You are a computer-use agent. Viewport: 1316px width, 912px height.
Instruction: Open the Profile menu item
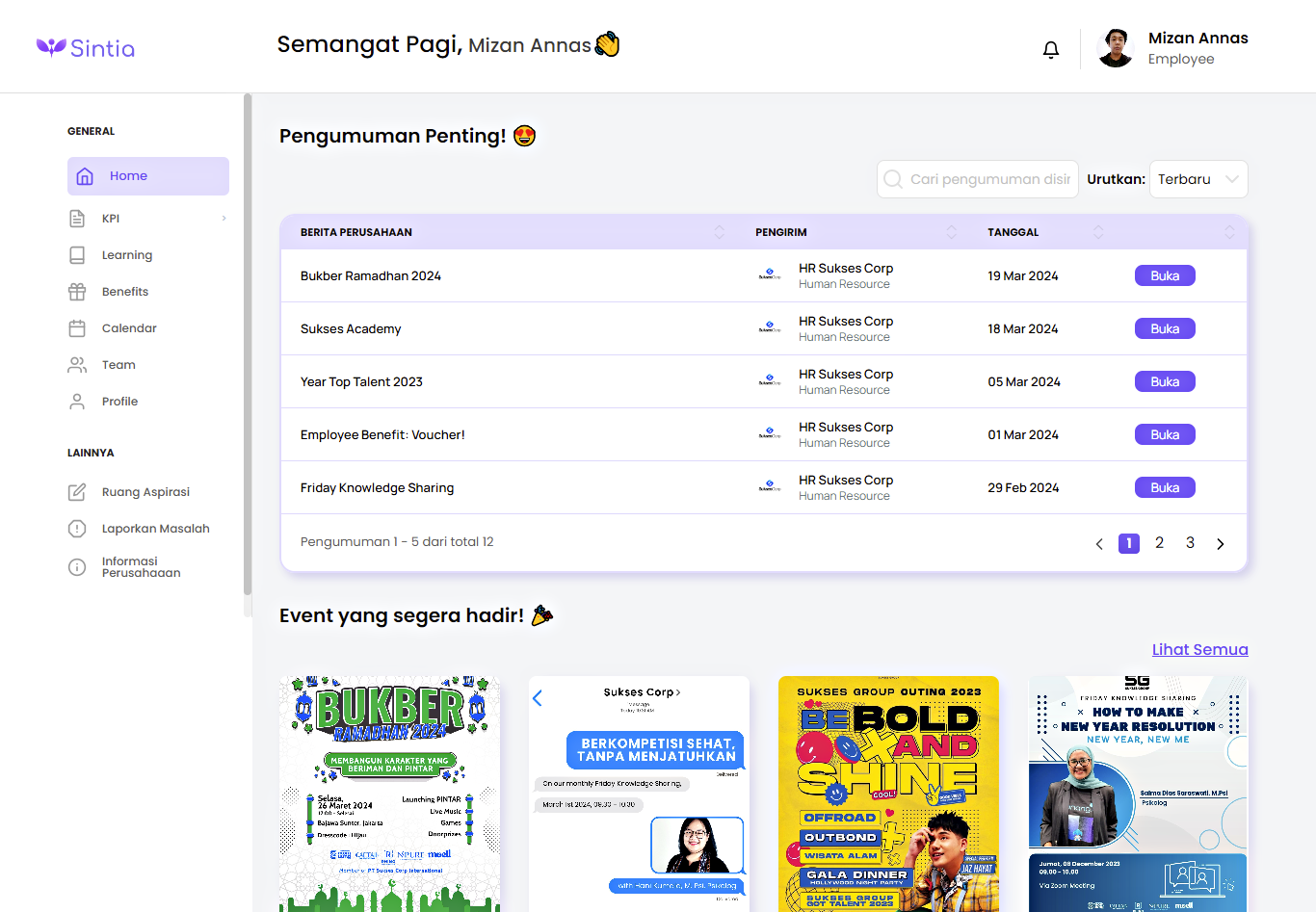click(x=119, y=402)
